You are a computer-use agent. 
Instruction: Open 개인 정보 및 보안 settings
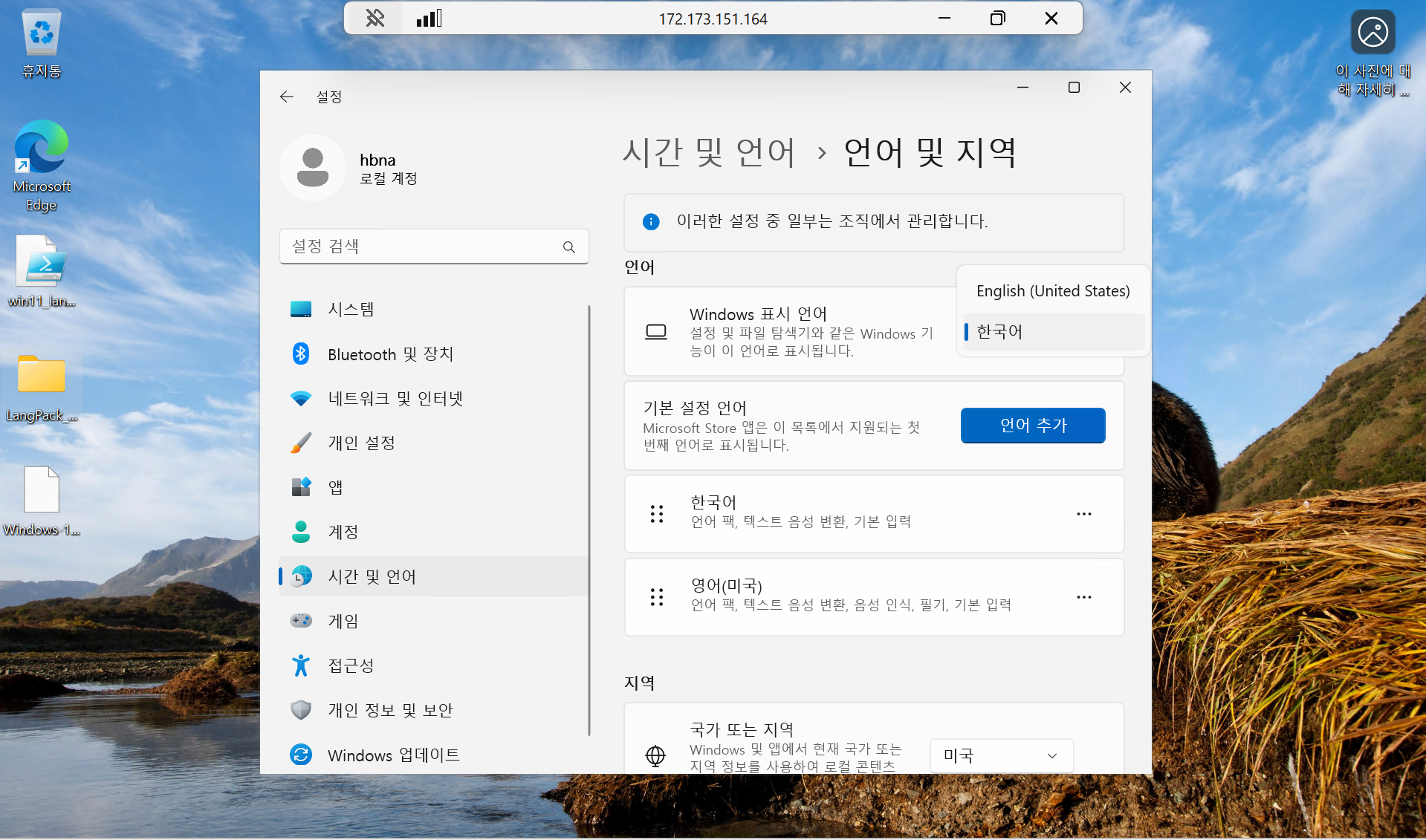pos(433,710)
